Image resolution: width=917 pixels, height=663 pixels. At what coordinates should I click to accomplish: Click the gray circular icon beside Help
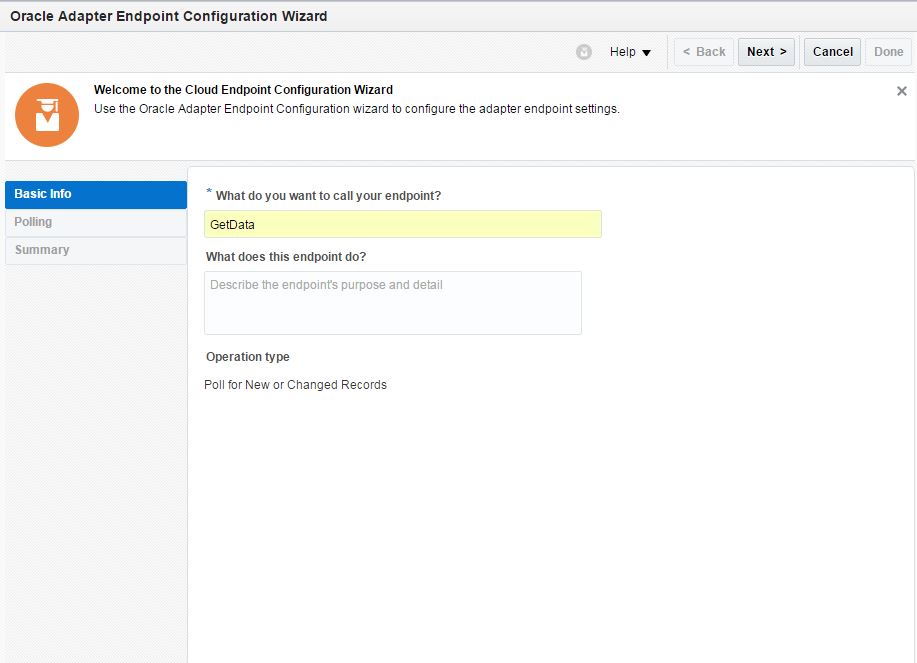(584, 52)
